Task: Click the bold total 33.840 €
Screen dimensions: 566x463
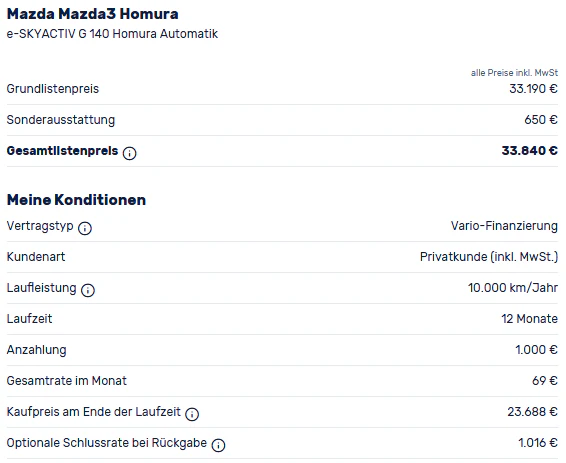Action: (x=530, y=151)
